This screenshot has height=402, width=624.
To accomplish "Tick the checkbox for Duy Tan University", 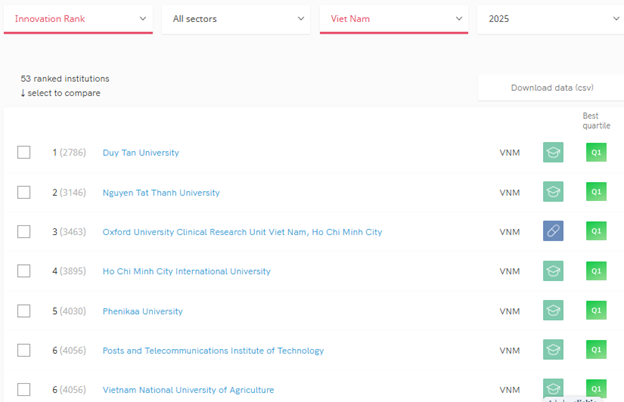I will [x=23, y=152].
